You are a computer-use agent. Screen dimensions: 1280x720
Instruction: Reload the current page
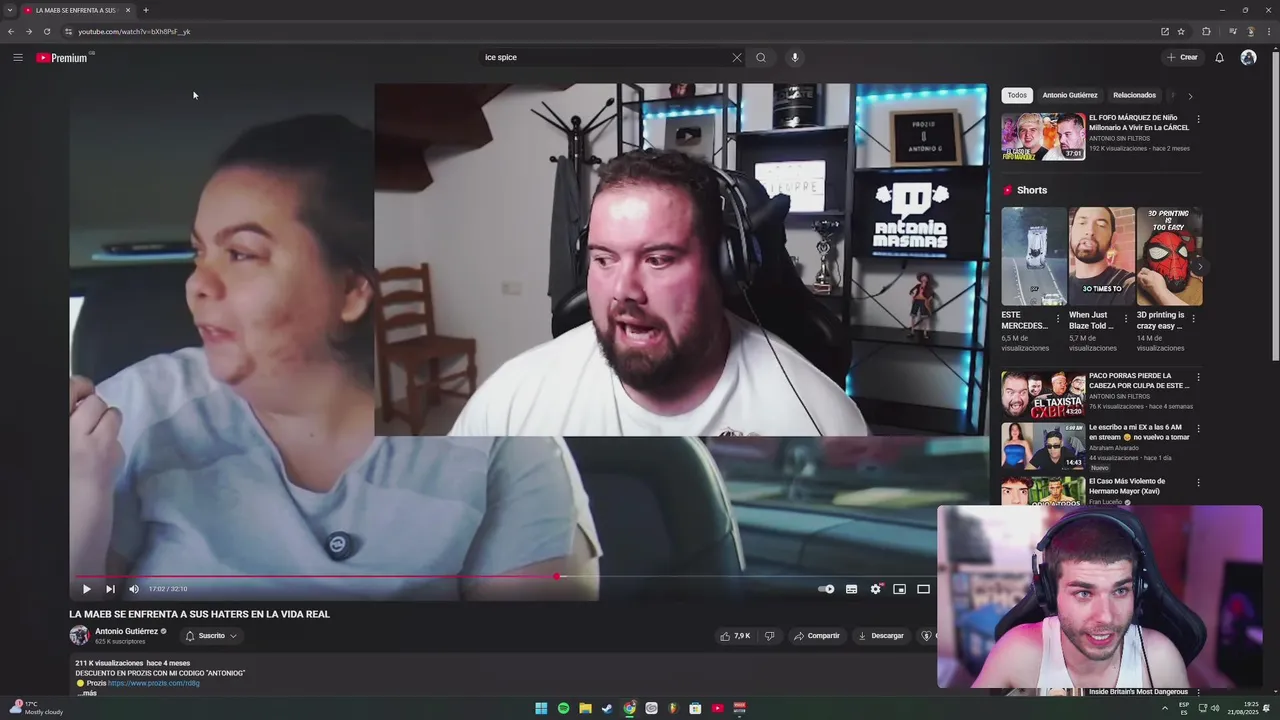click(46, 31)
